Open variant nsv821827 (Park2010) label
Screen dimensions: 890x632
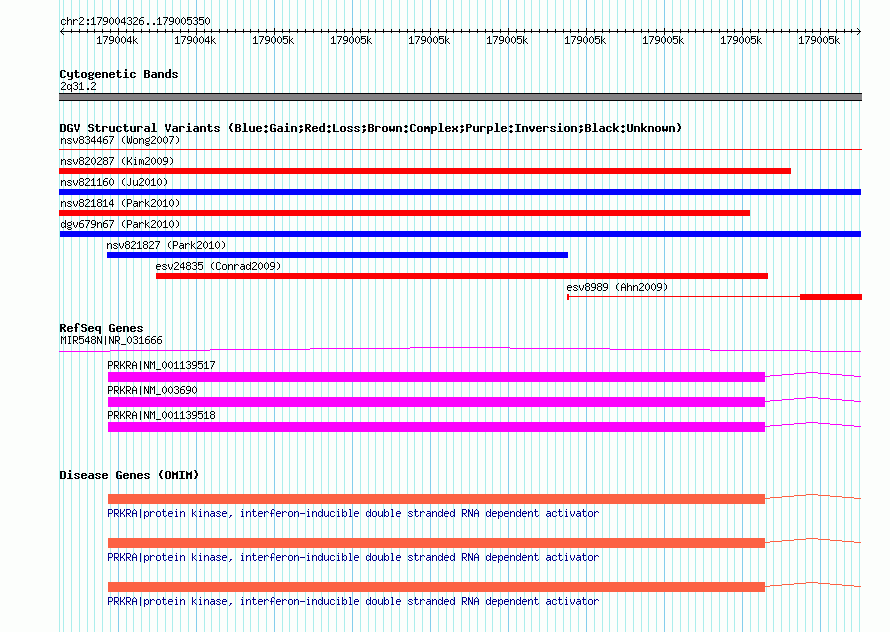pyautogui.click(x=166, y=245)
